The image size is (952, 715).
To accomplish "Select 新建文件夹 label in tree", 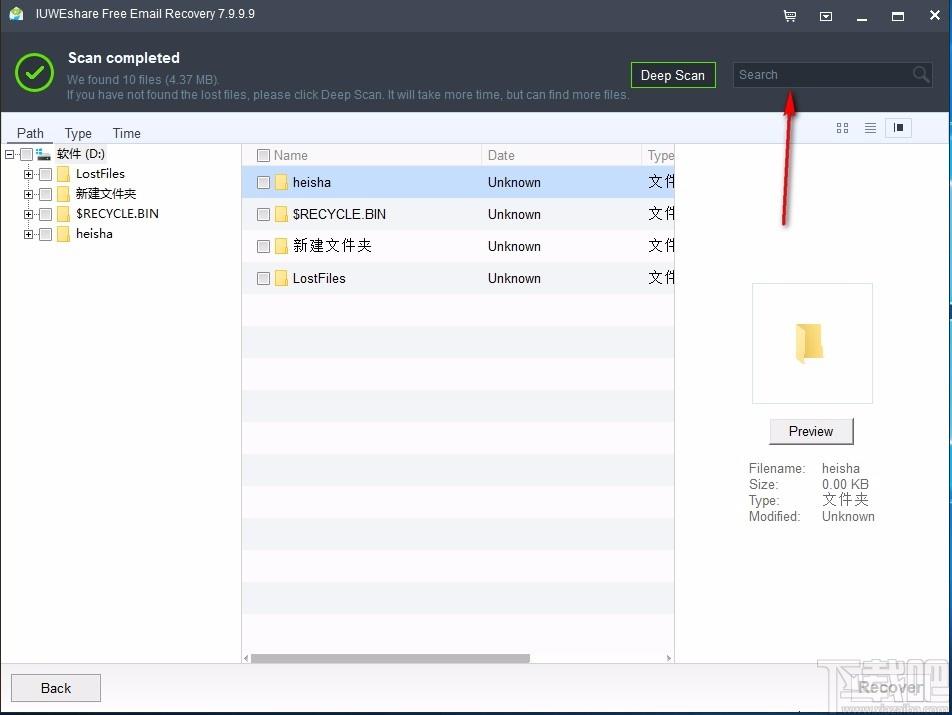I will coord(106,194).
